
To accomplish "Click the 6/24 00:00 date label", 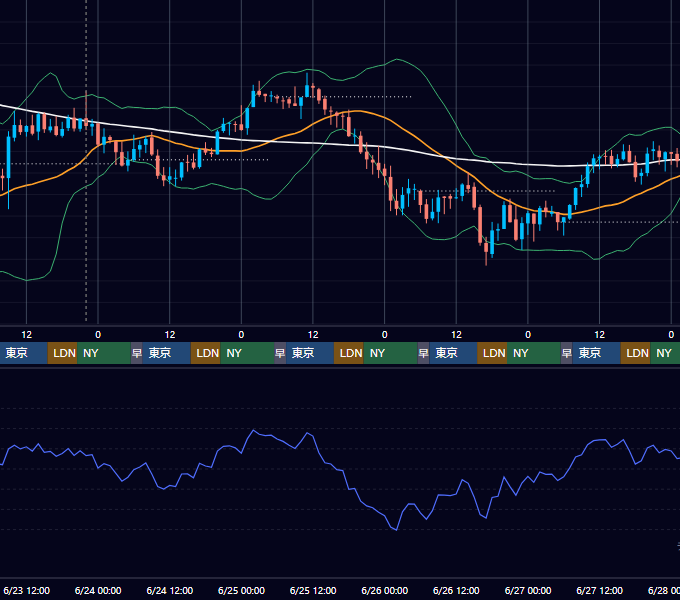I will click(x=98, y=590).
